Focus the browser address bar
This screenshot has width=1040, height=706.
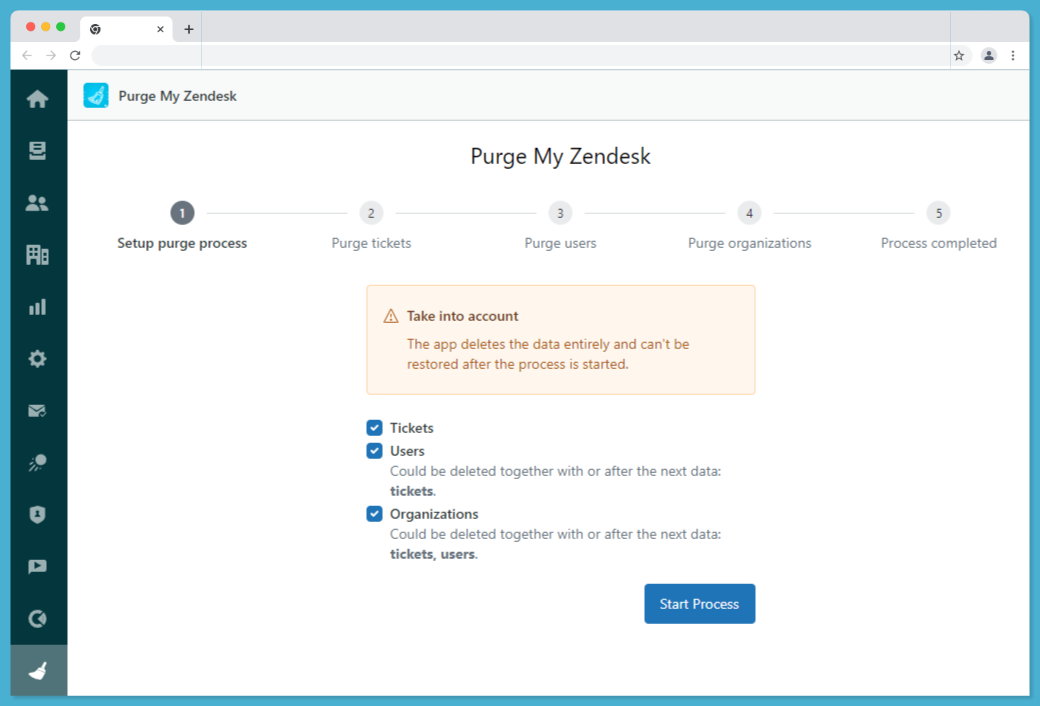tap(521, 56)
